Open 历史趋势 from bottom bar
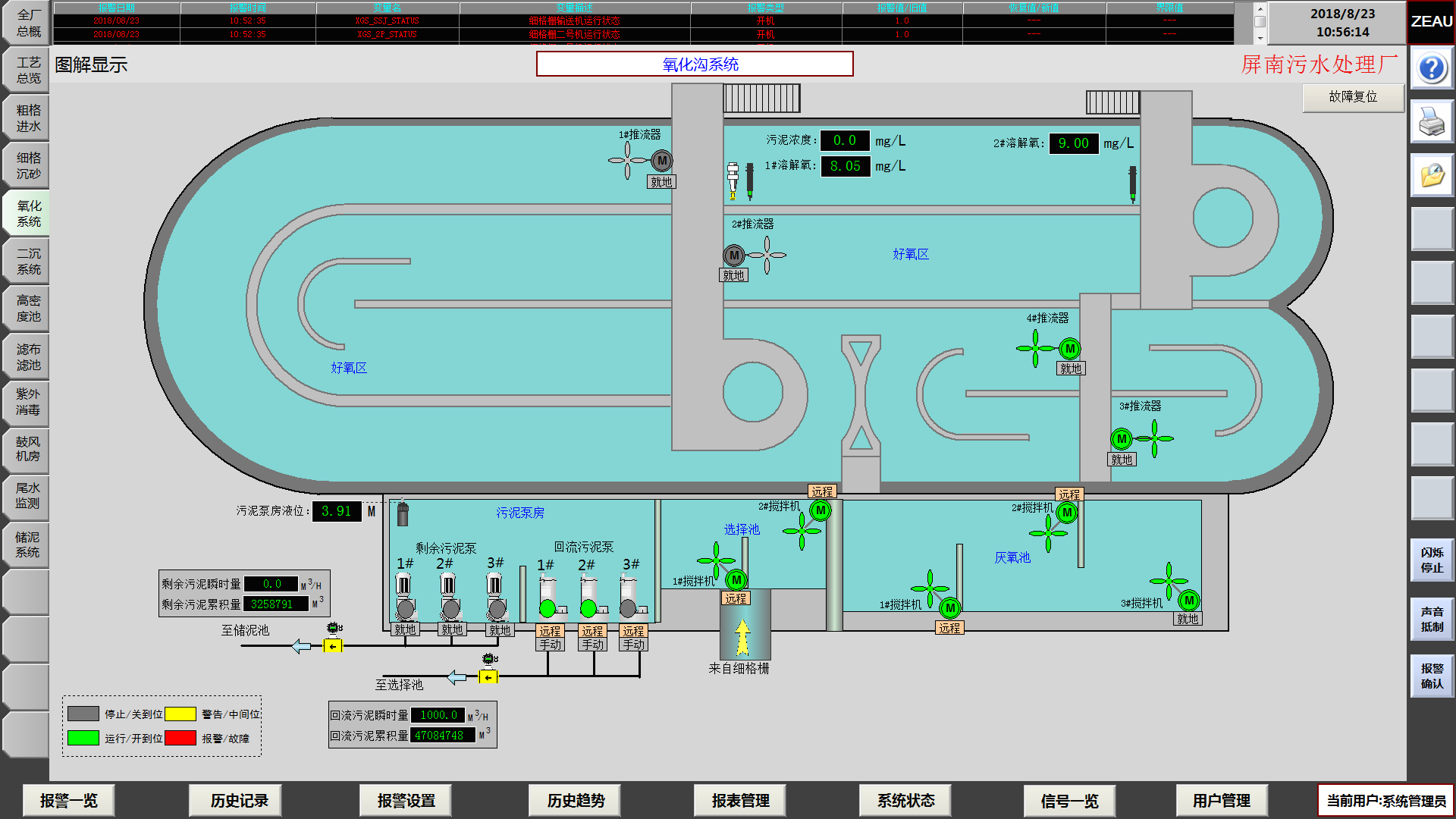 tap(576, 801)
